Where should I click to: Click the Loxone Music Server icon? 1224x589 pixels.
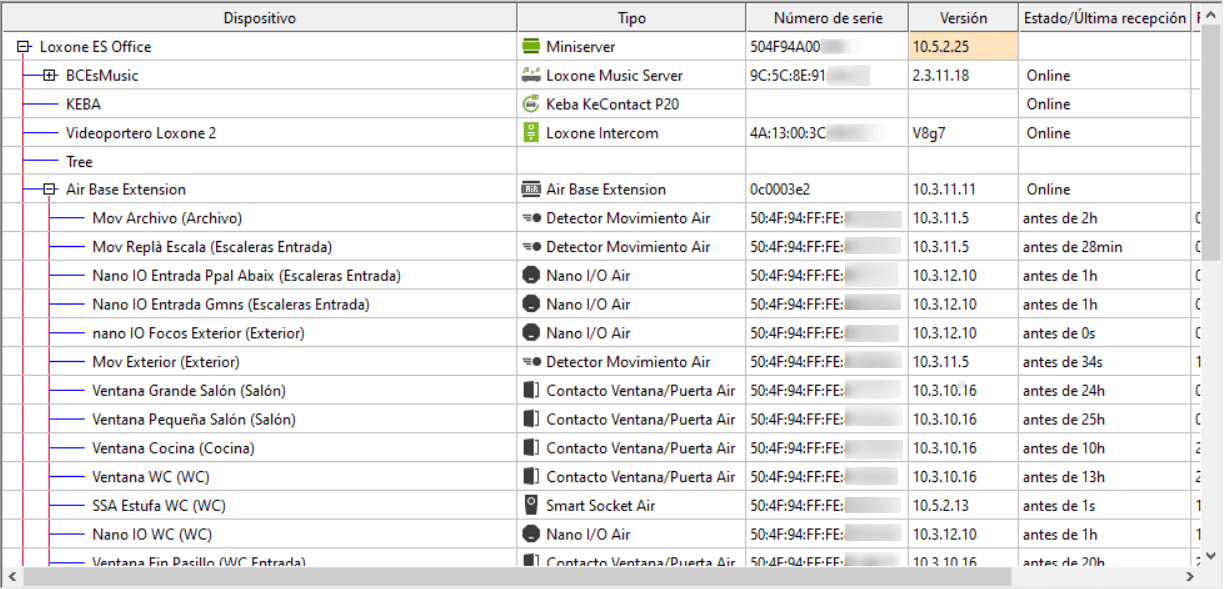coord(531,75)
